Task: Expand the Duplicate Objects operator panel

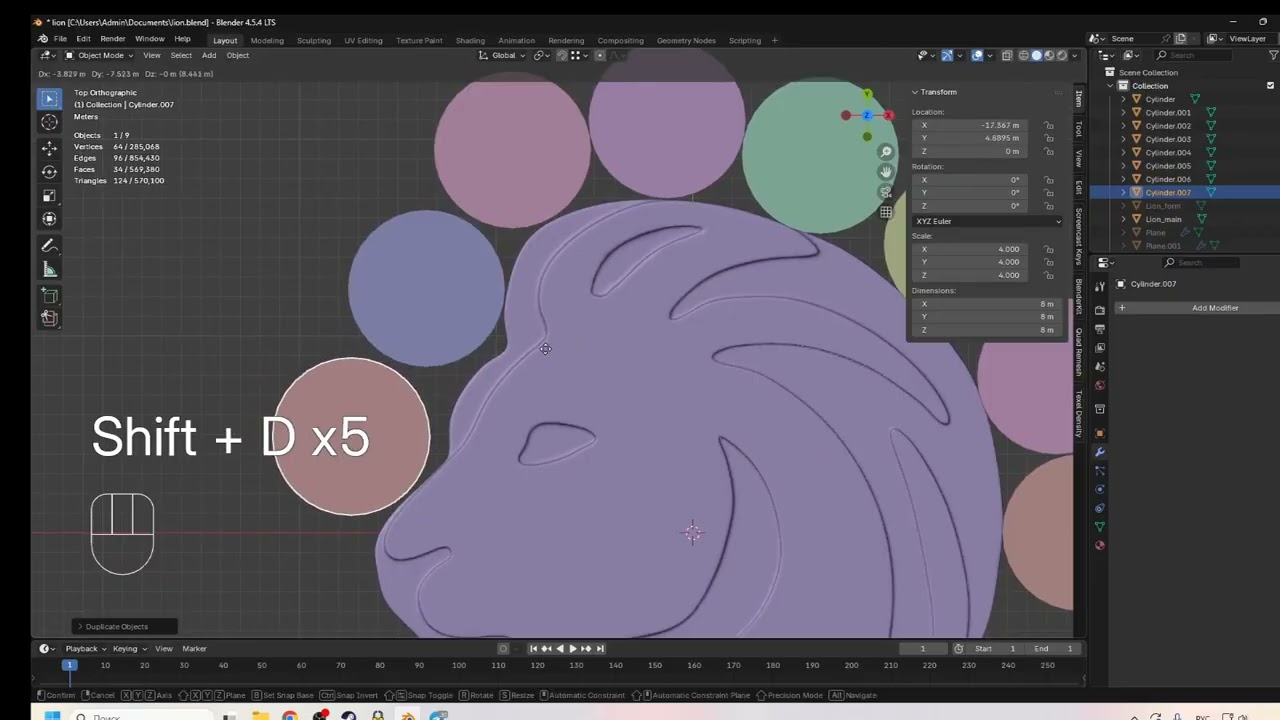Action: [x=80, y=627]
